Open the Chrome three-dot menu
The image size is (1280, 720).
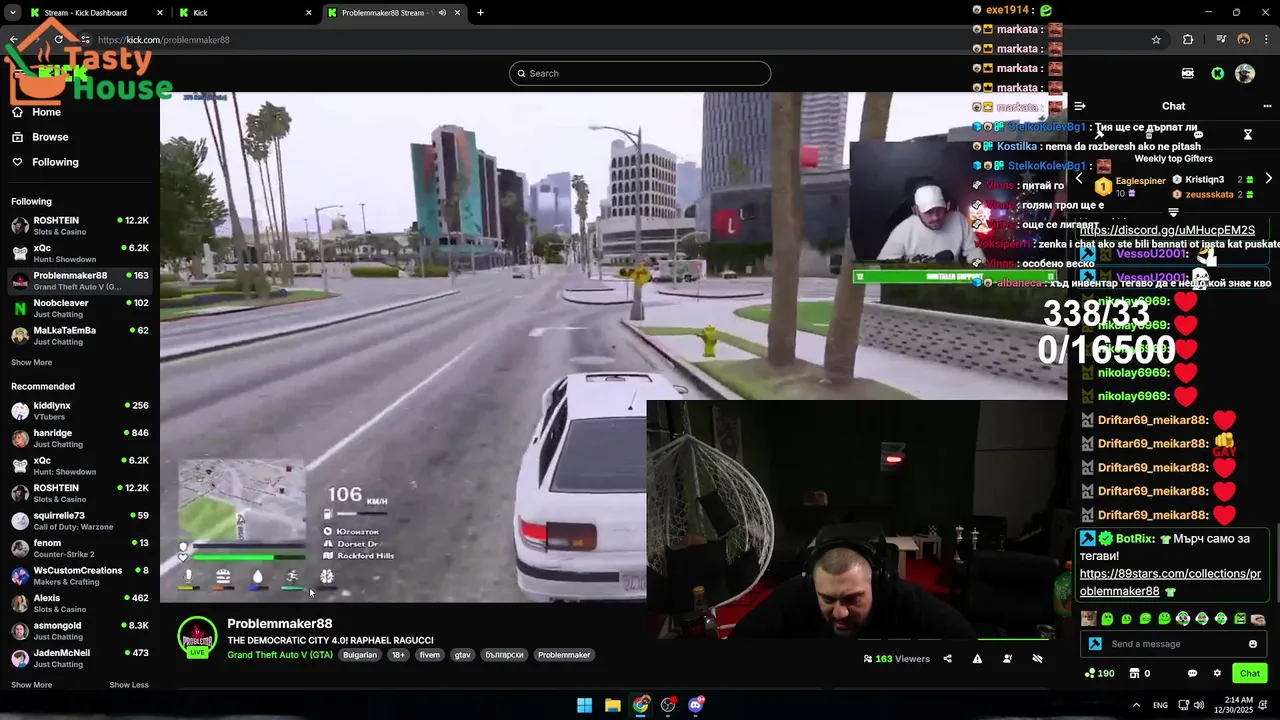pos(1265,40)
